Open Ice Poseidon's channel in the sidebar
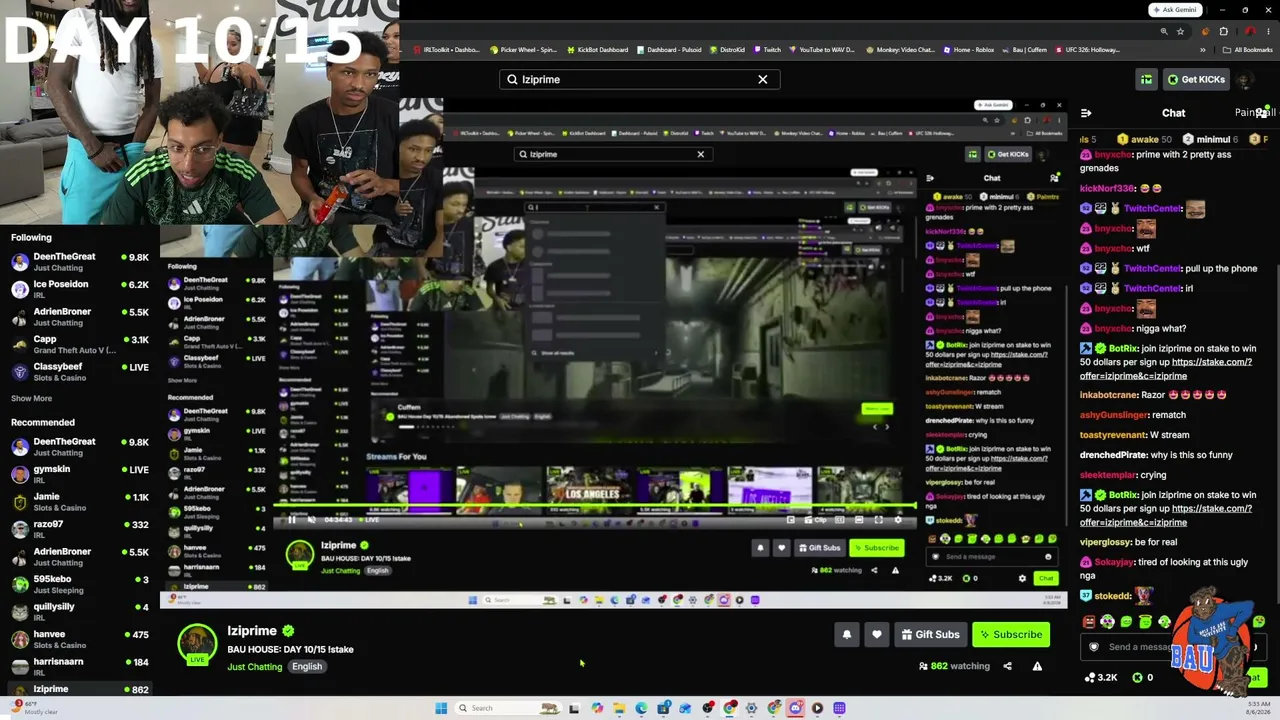1280x720 pixels. click(80, 290)
